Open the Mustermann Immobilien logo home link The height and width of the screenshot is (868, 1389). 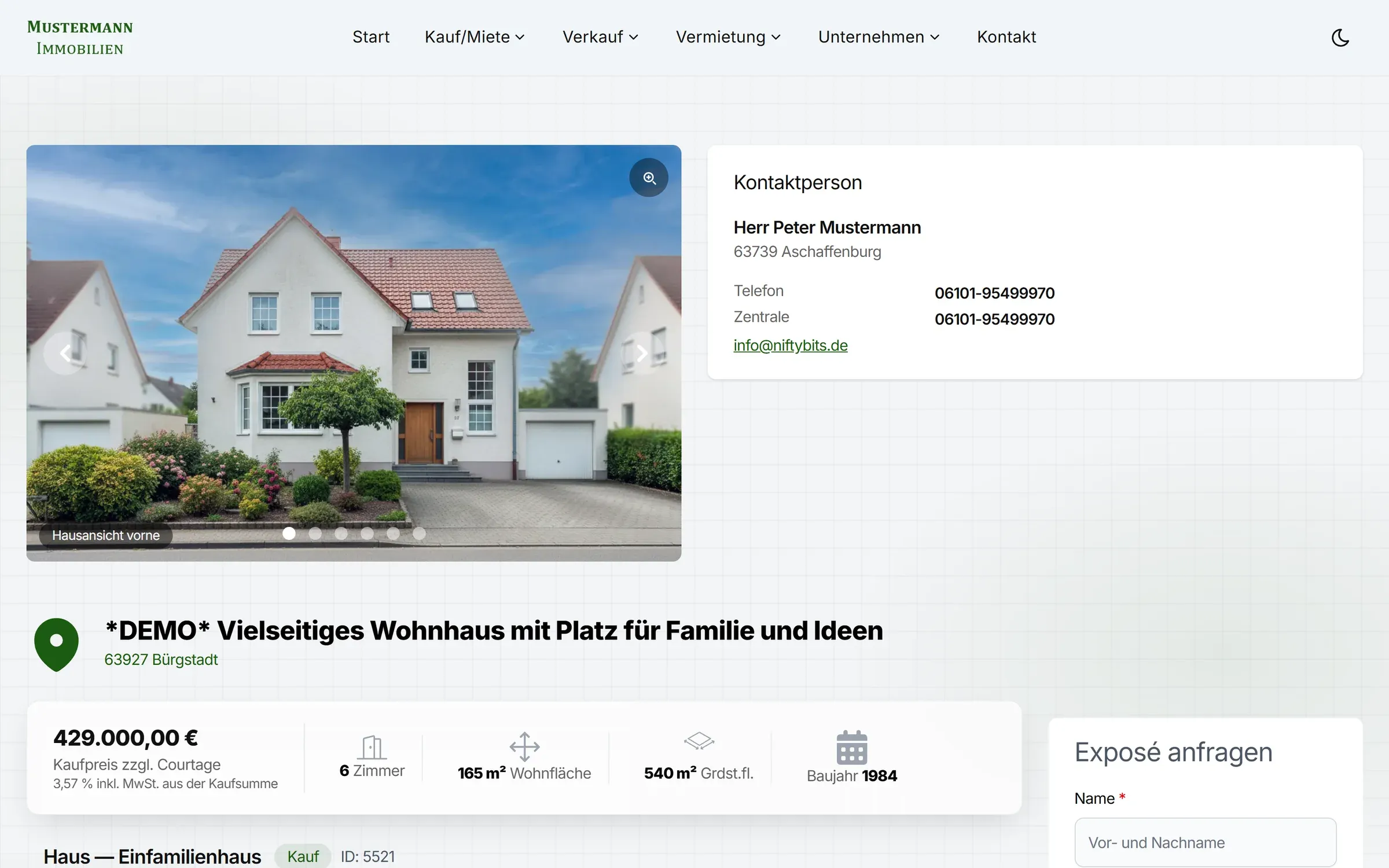click(80, 38)
